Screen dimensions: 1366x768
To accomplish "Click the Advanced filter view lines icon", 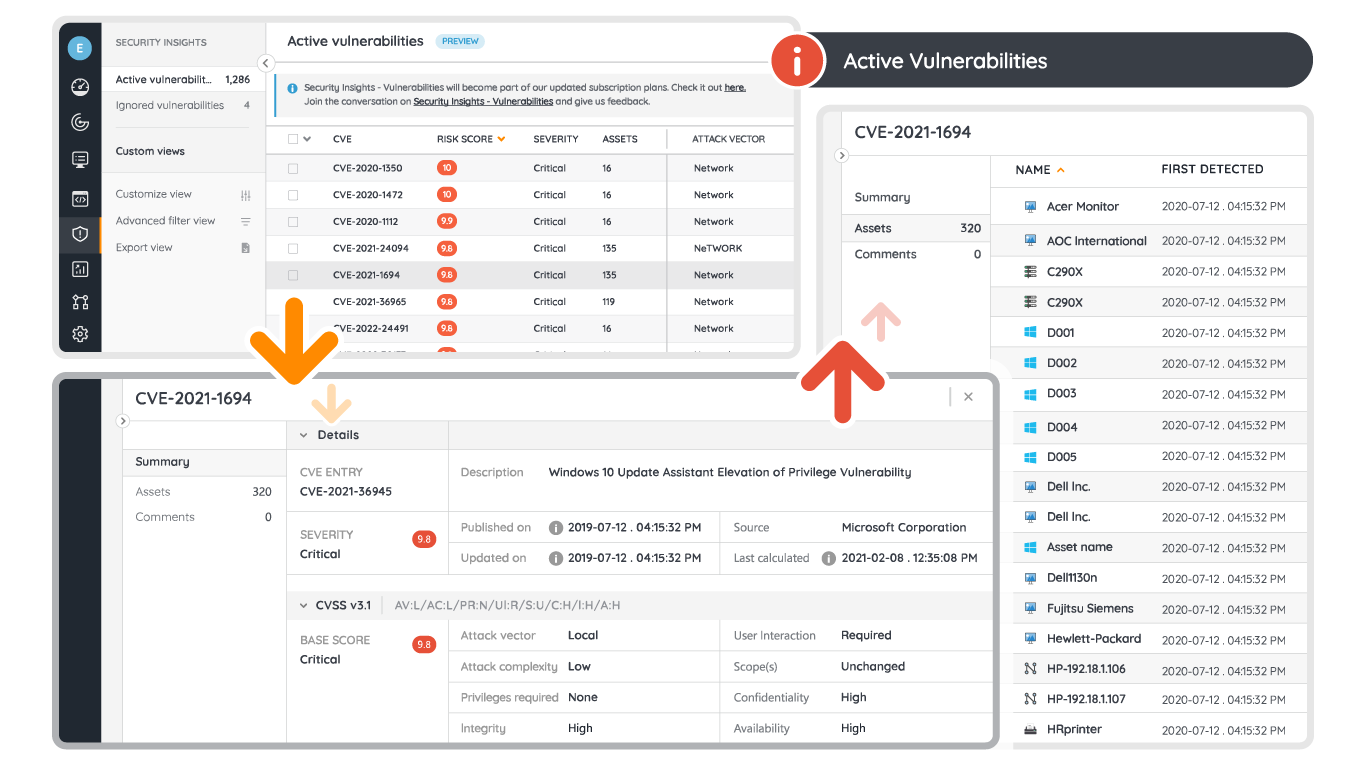I will [246, 221].
